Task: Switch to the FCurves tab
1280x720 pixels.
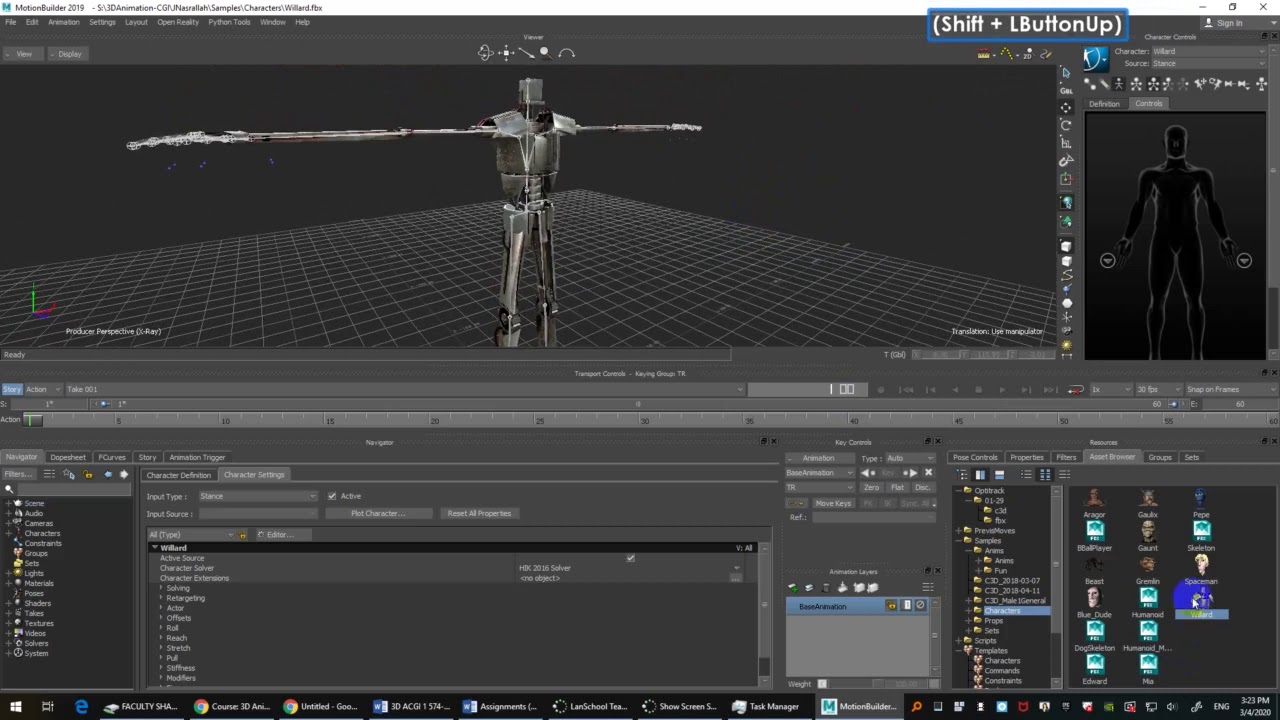Action: [x=112, y=457]
